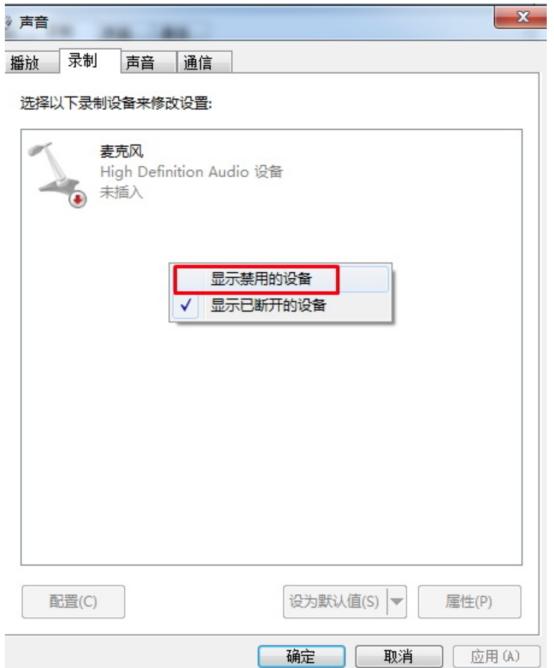Image resolution: width=554 pixels, height=668 pixels.
Task: Toggle the checkmark beside 显示已断开的设备
Action: point(186,305)
